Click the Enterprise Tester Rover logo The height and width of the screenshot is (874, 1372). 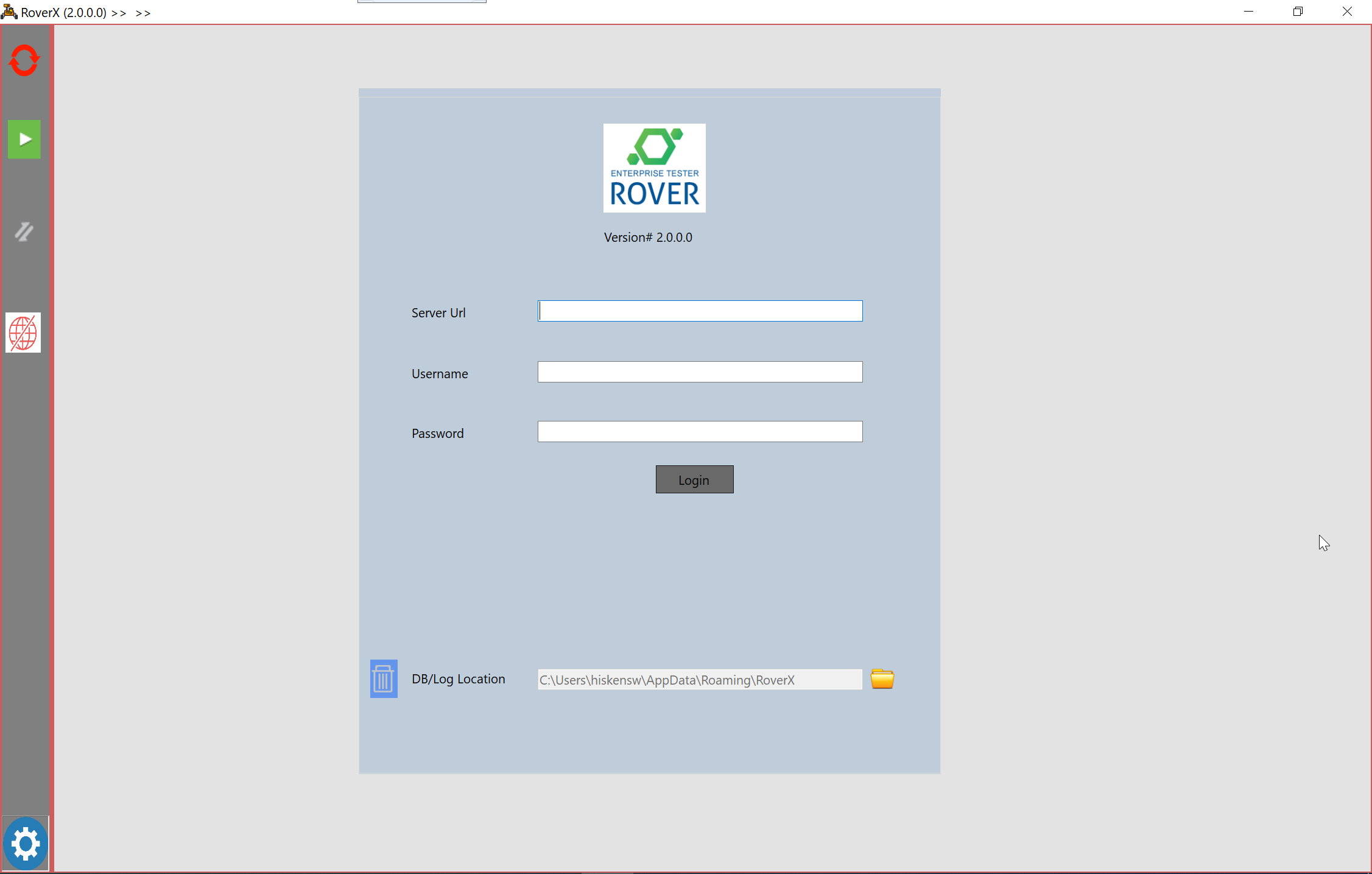point(654,168)
